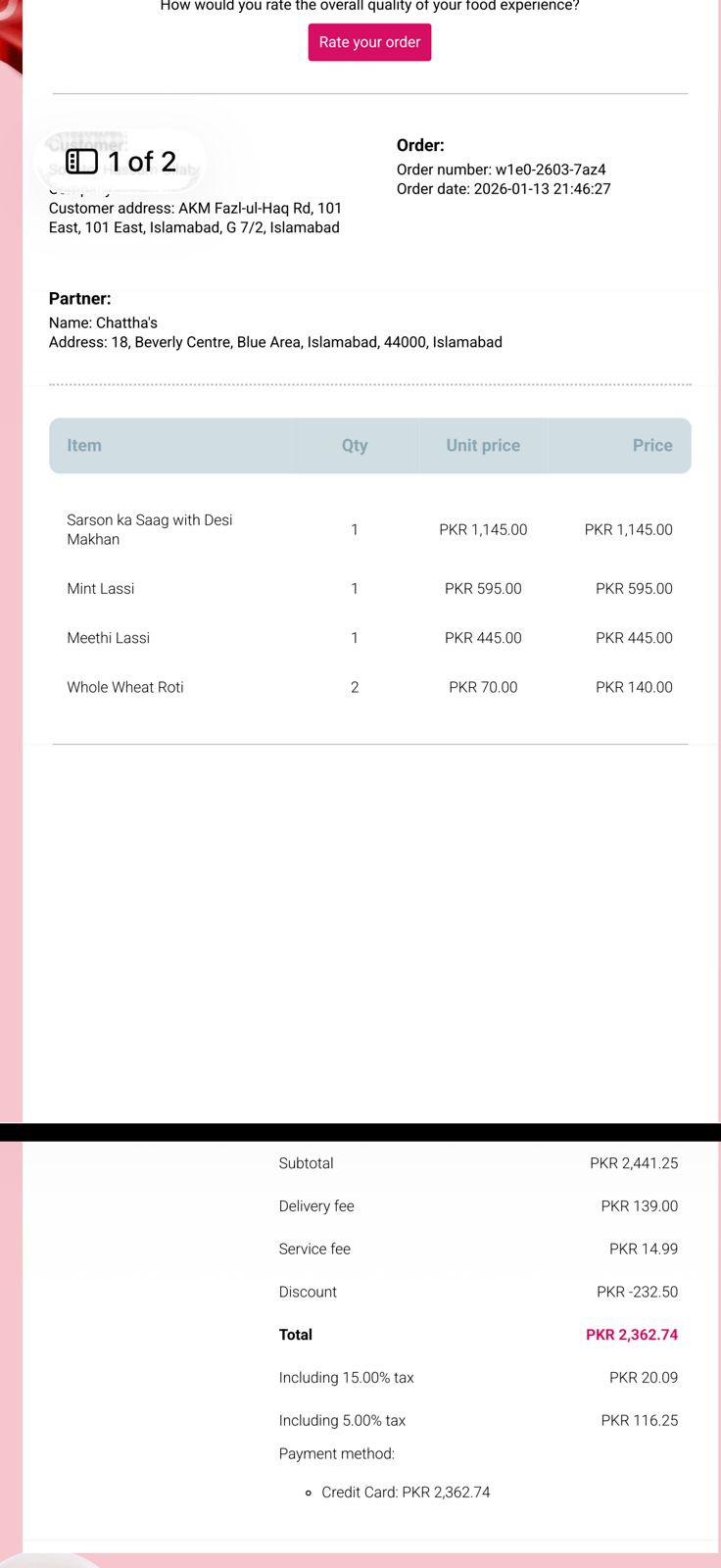Click the "1 of 2" page count

point(142,162)
